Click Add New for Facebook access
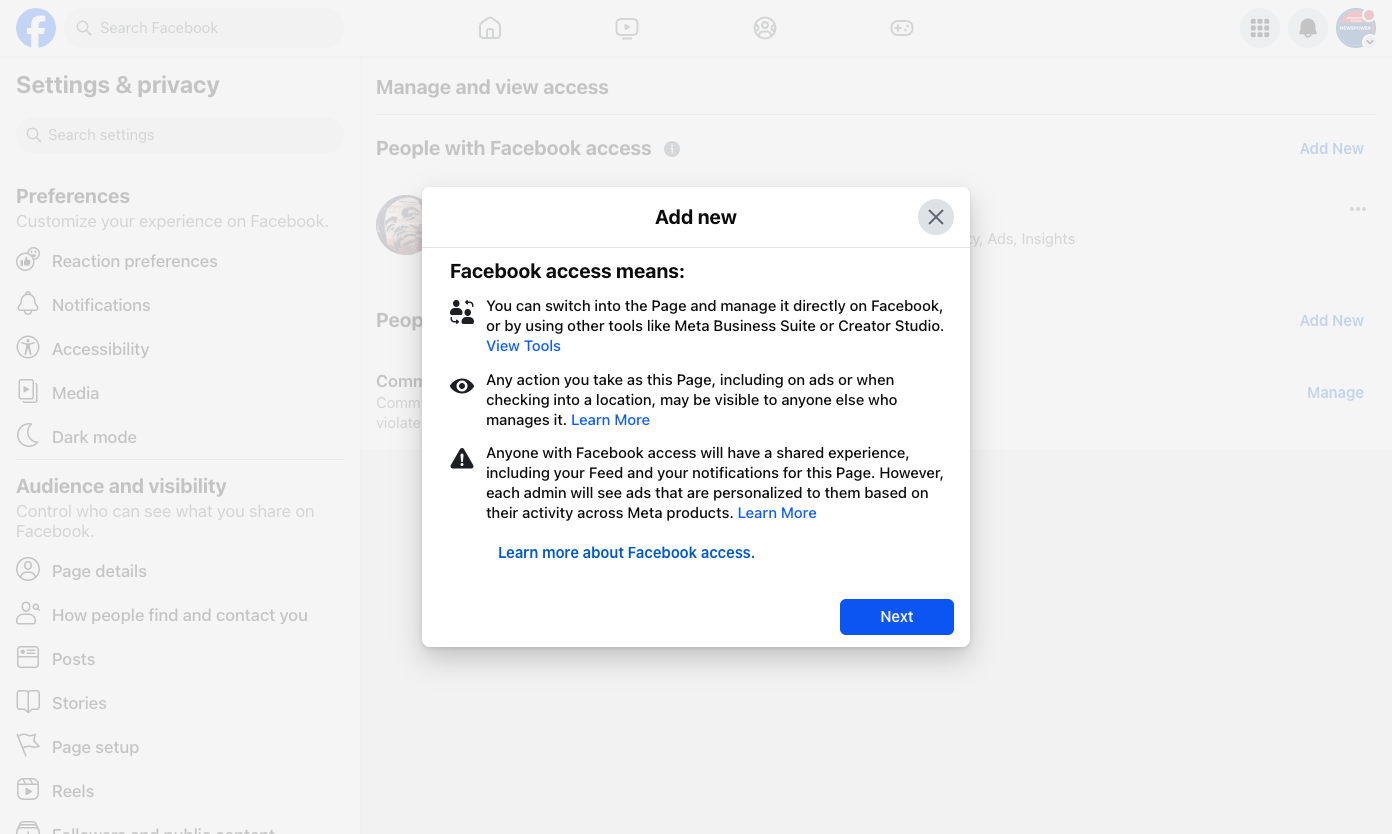Viewport: 1392px width, 834px height. click(x=1331, y=149)
